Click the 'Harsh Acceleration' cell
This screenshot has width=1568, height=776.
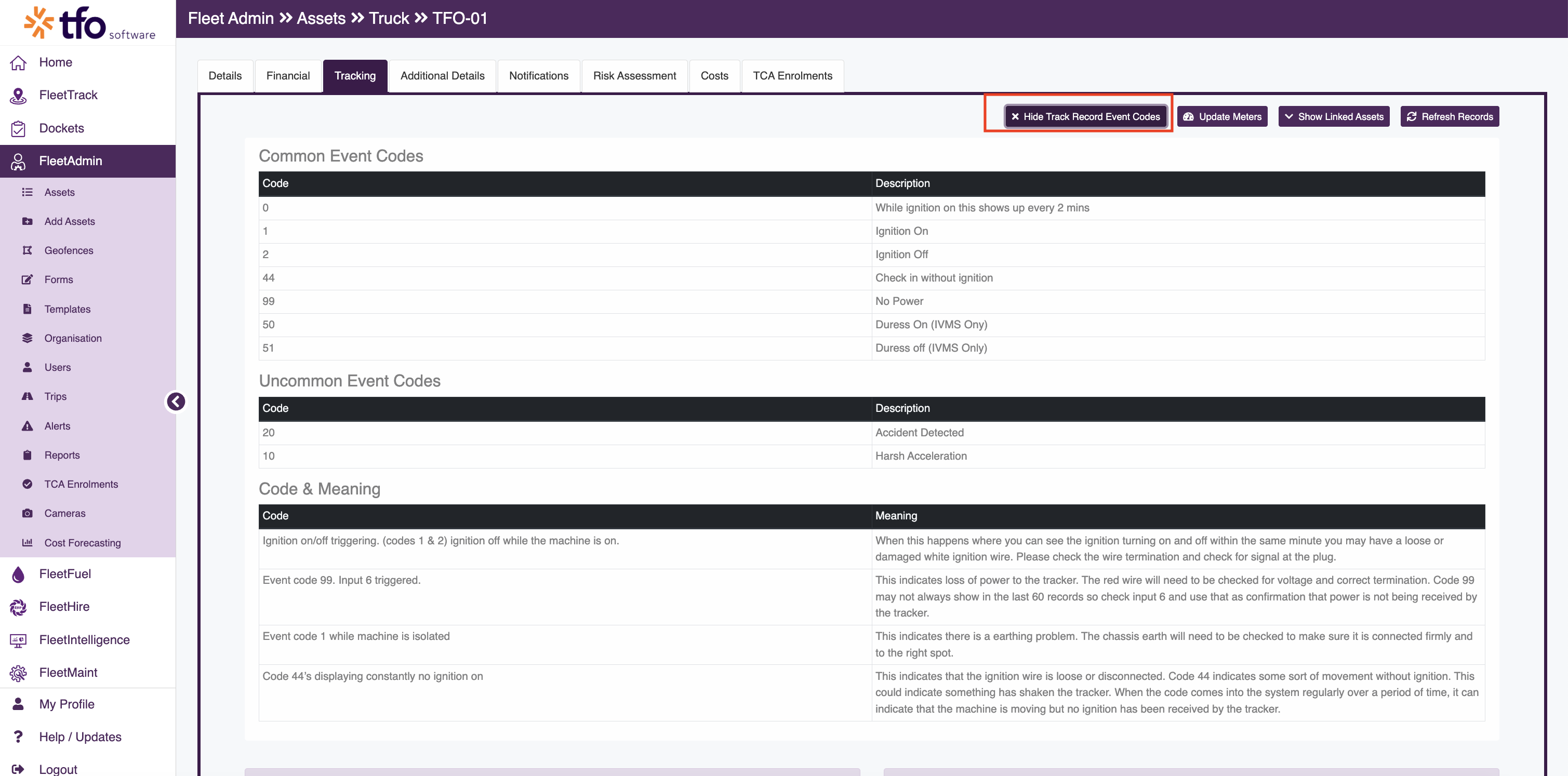tap(1178, 456)
